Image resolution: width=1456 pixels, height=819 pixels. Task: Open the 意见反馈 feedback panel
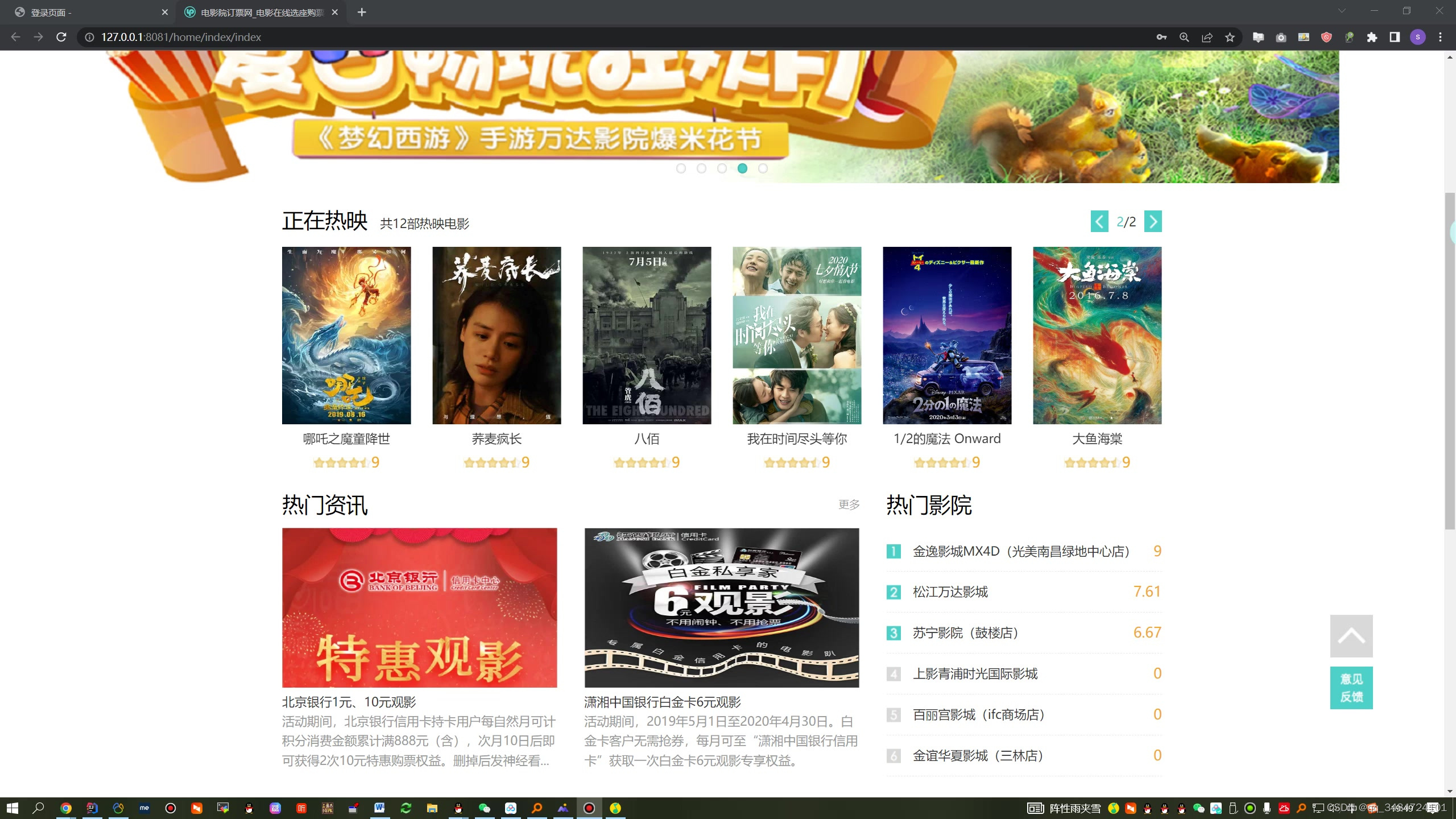click(x=1351, y=687)
